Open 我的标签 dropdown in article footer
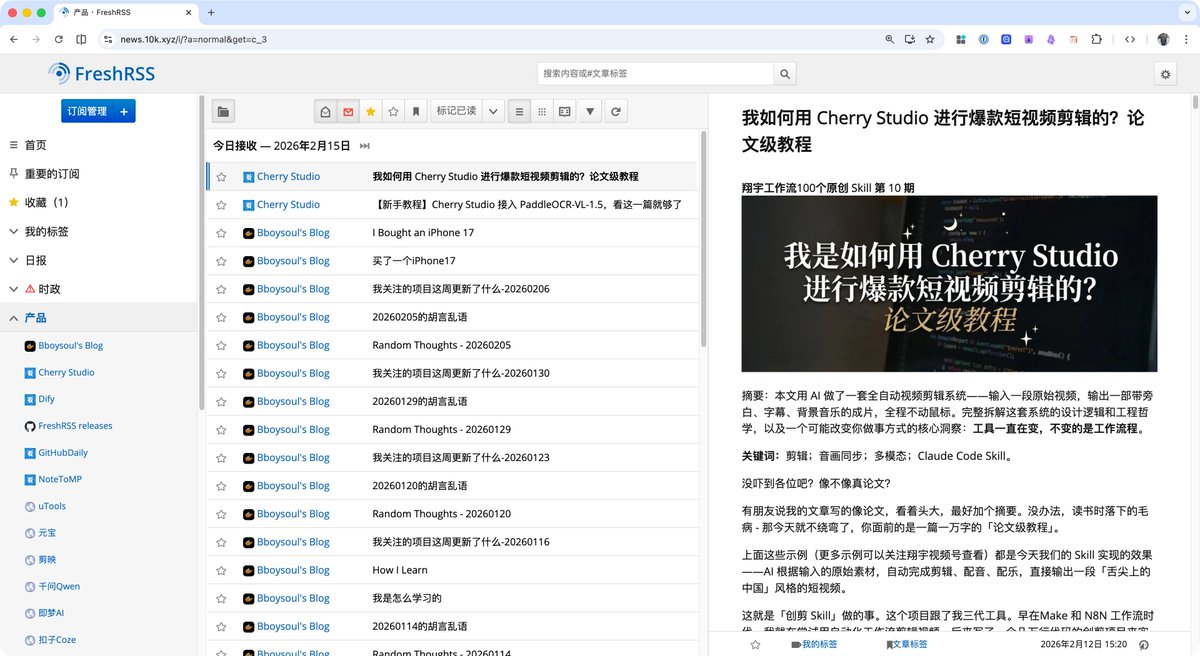Viewport: 1200px width, 656px height. [x=814, y=645]
